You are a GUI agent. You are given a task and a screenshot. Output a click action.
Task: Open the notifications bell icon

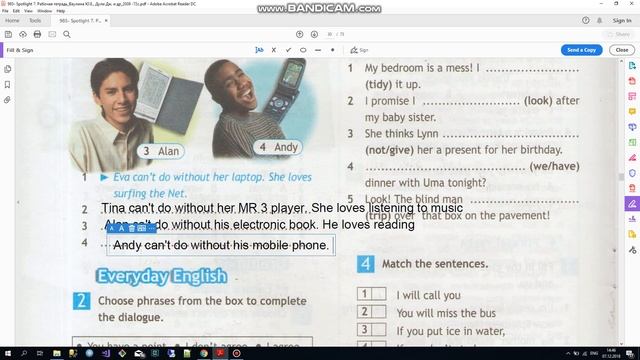click(x=600, y=20)
